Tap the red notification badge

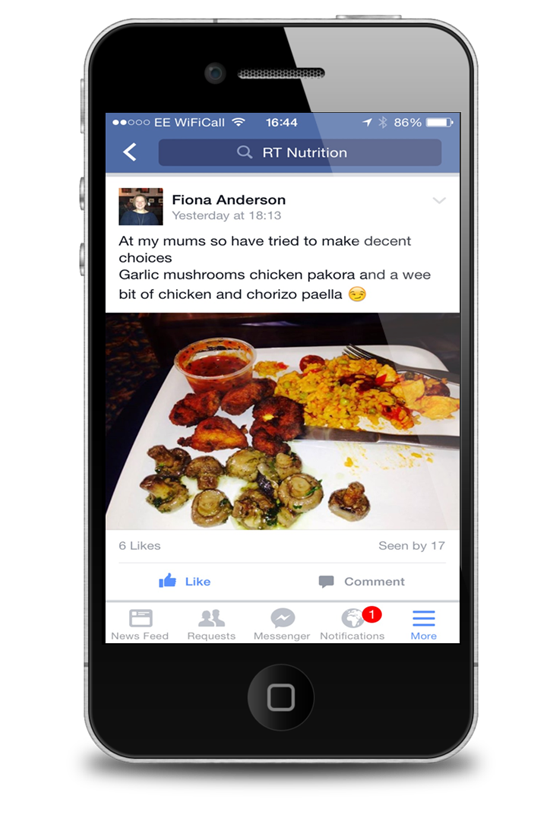pos(372,614)
